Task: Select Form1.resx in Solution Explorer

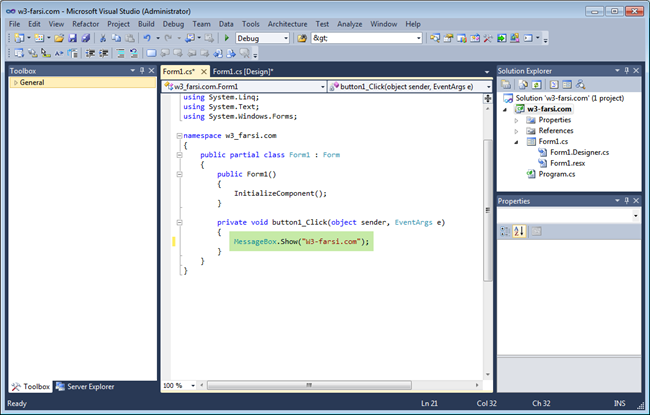Action: [x=568, y=163]
